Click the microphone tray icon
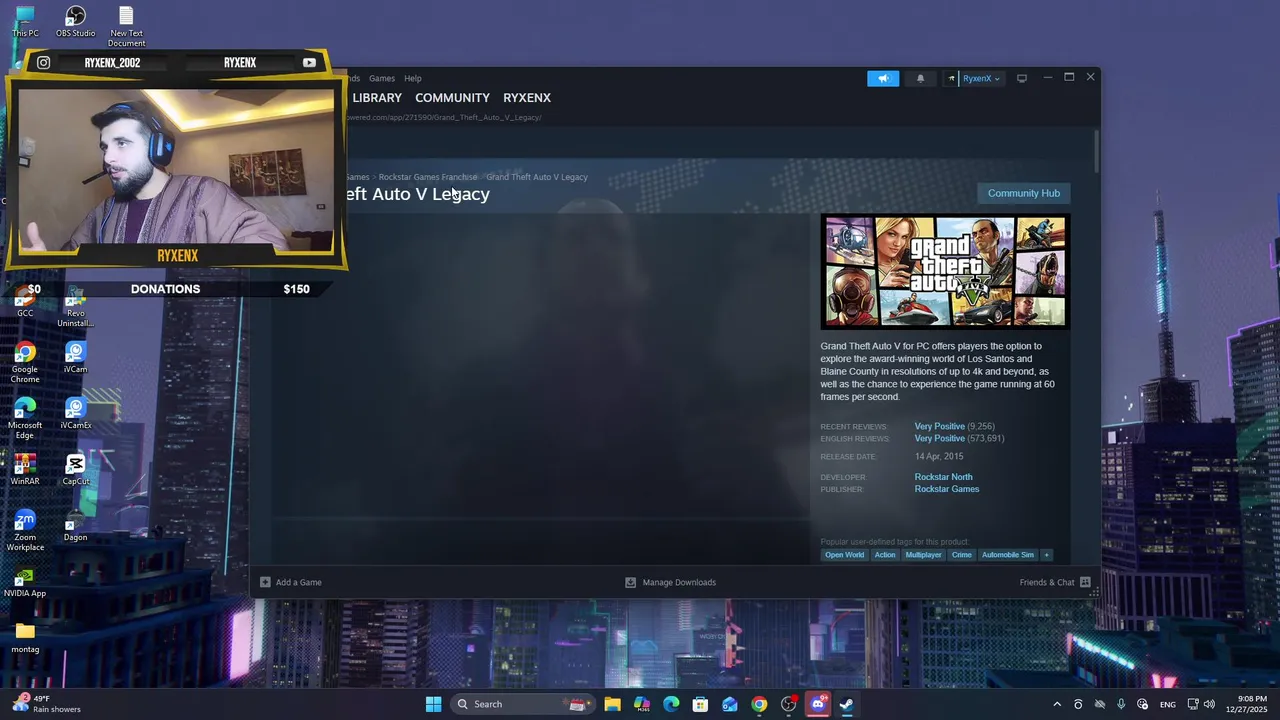Viewport: 1280px width, 720px height. 1121,704
